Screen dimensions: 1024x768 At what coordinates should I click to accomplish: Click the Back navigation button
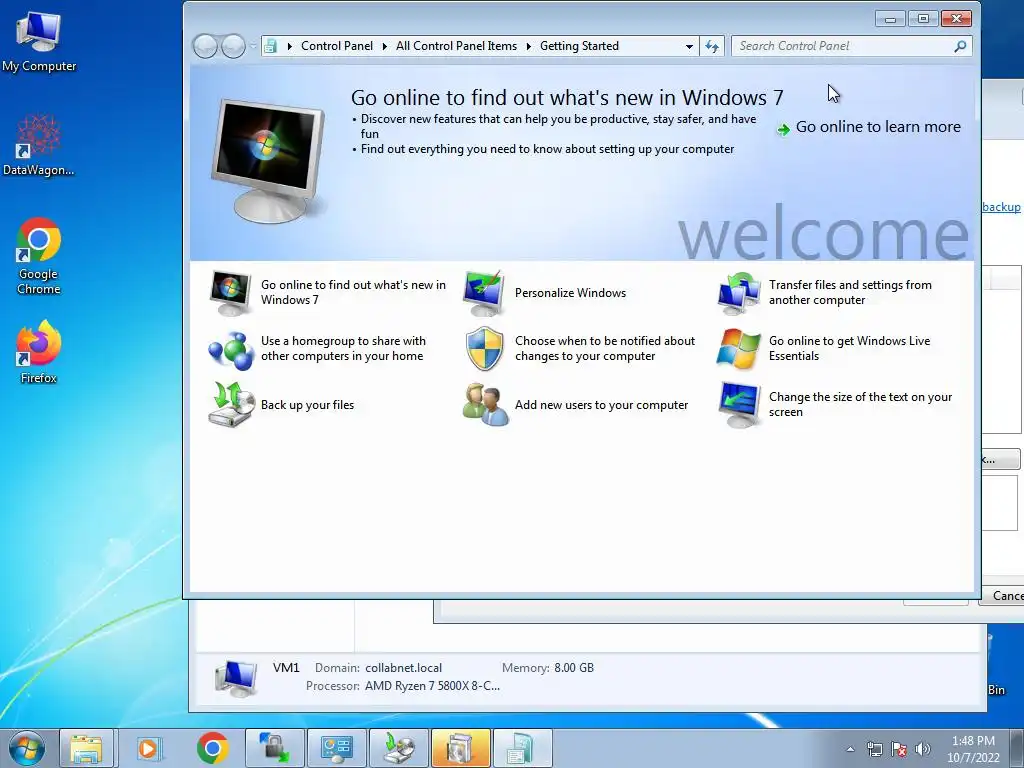point(205,46)
